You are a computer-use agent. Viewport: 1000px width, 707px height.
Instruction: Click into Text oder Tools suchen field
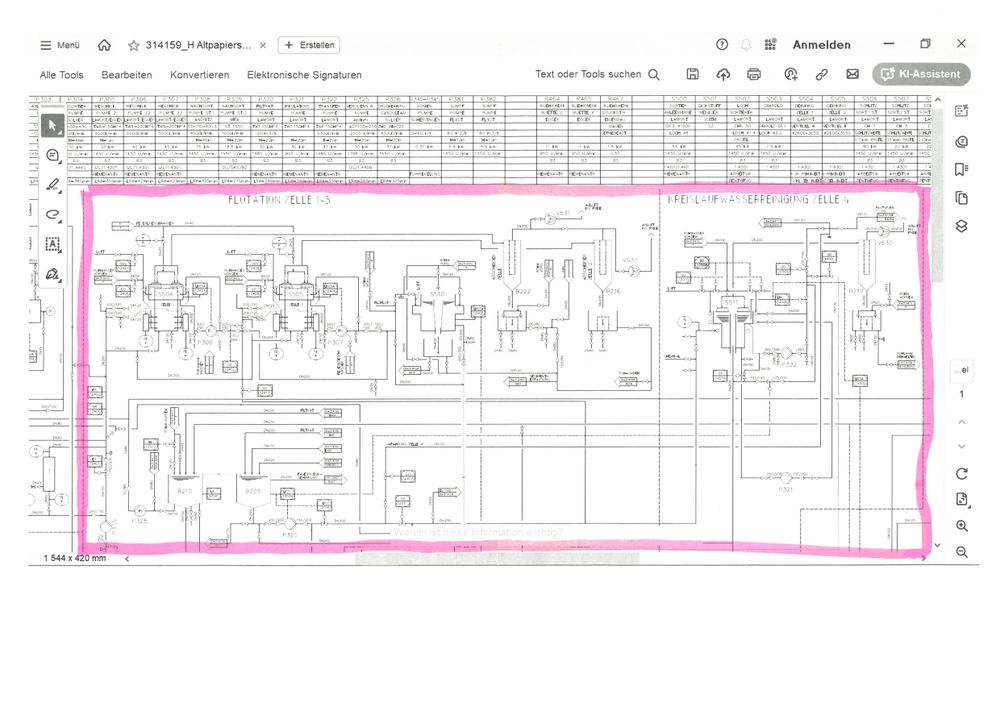(x=596, y=74)
